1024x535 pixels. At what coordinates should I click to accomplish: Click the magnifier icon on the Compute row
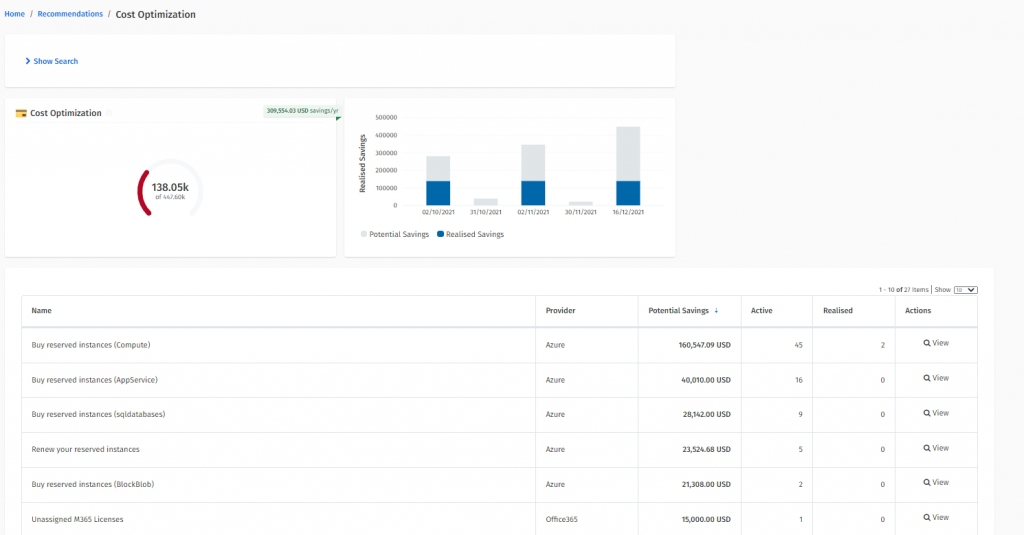pos(927,343)
